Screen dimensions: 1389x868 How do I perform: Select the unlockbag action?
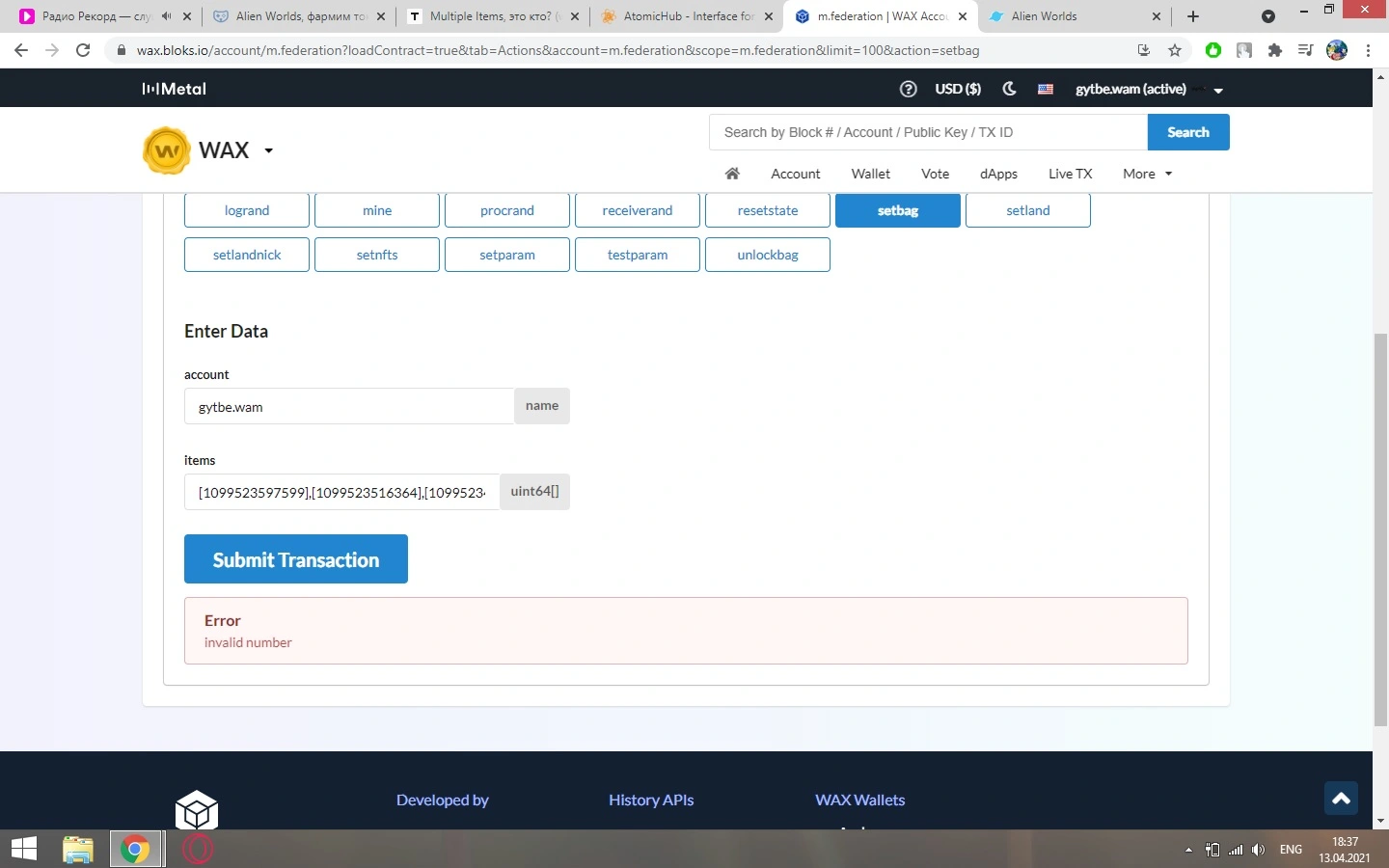[x=768, y=255]
